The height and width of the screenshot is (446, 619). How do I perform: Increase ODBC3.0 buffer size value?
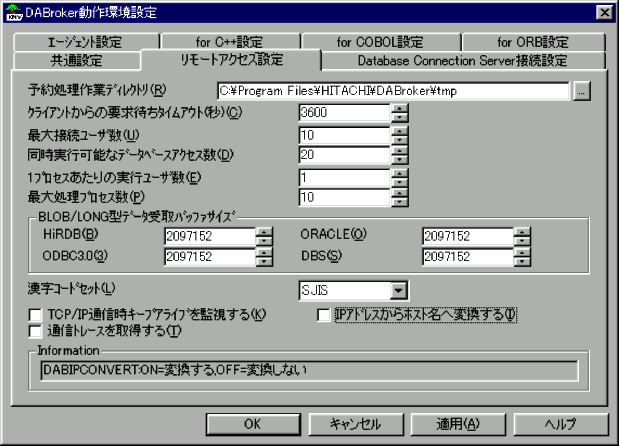coord(264,253)
